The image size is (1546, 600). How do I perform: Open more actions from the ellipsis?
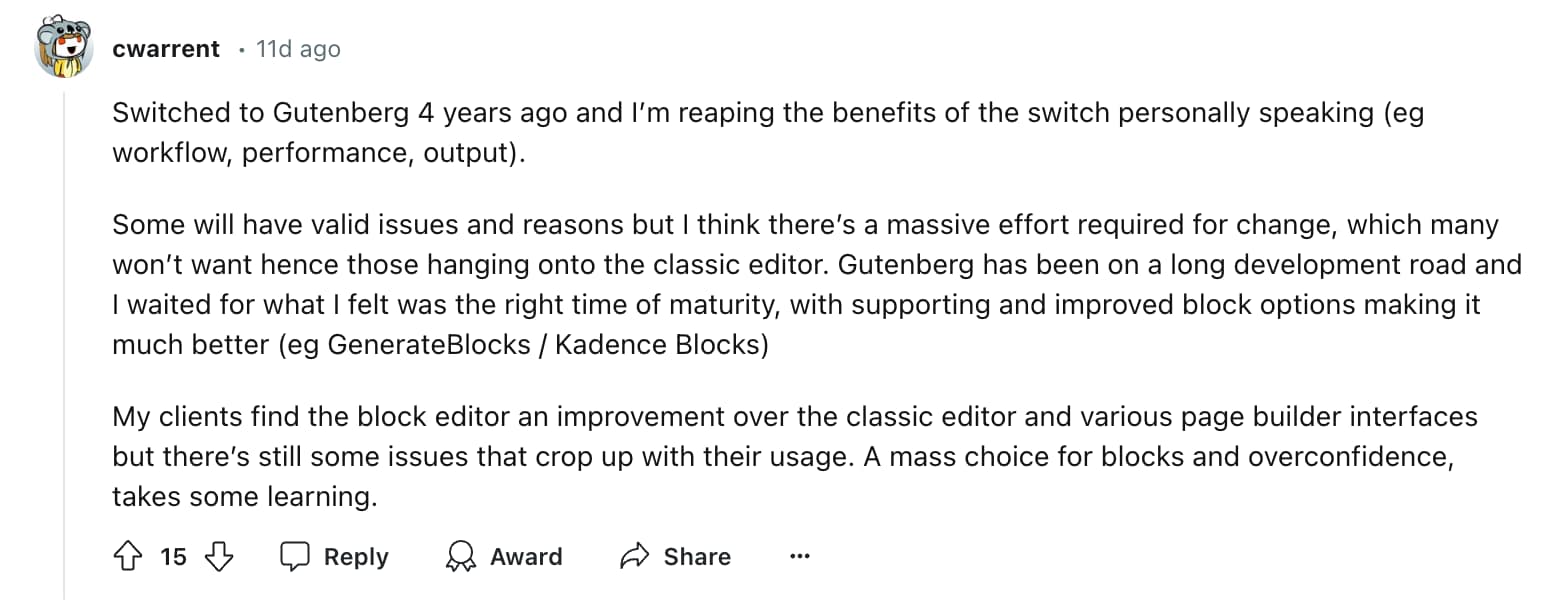799,556
